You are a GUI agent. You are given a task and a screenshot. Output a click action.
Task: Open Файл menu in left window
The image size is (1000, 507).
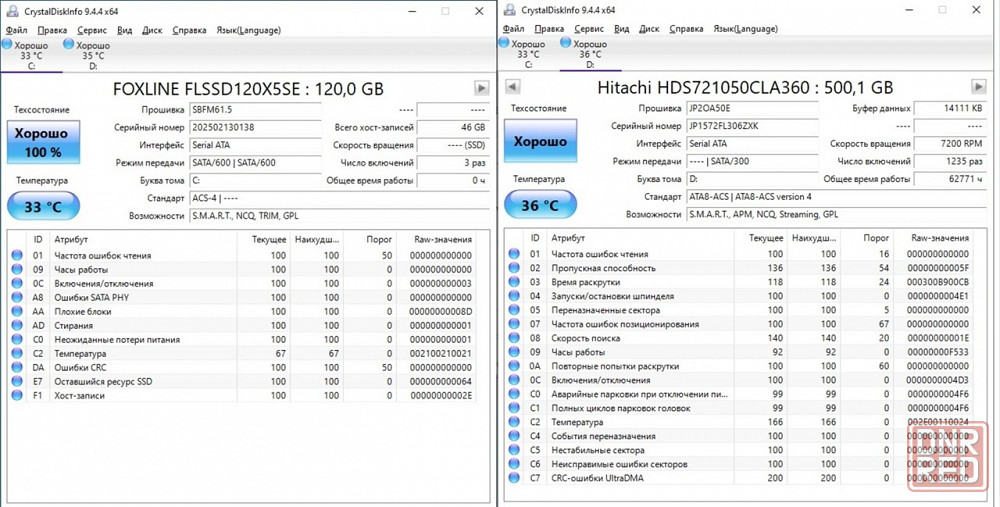(x=17, y=30)
